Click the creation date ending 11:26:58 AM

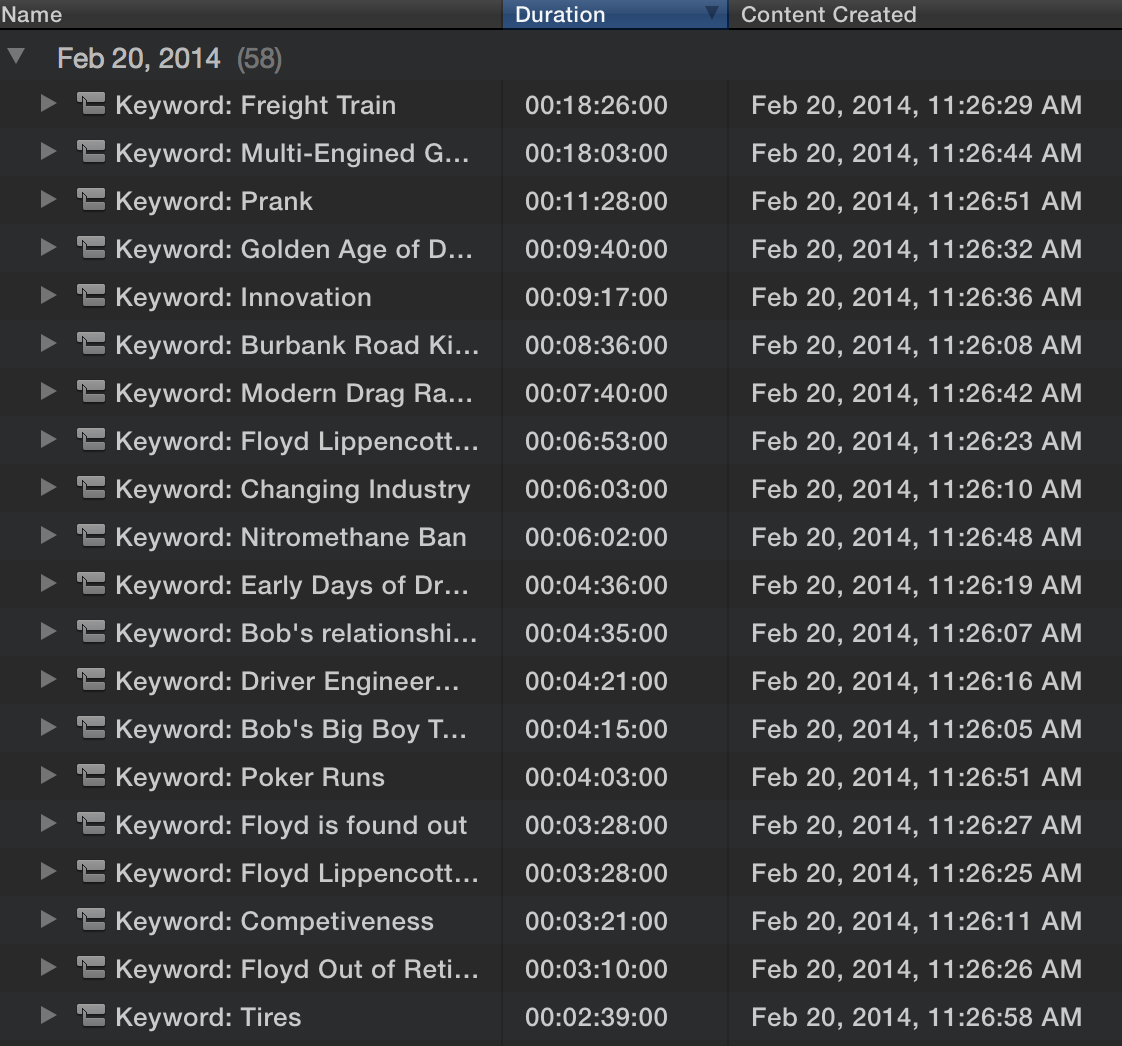[917, 1017]
